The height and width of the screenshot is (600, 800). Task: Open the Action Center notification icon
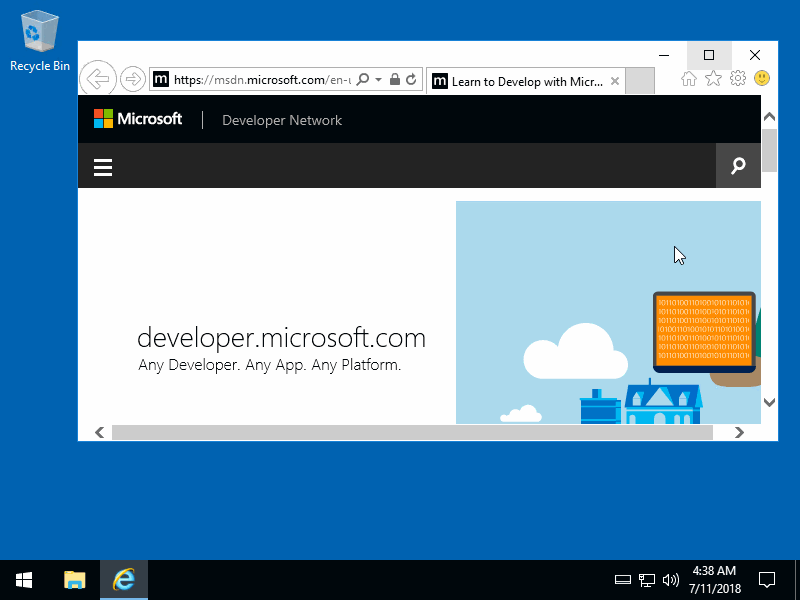point(767,580)
